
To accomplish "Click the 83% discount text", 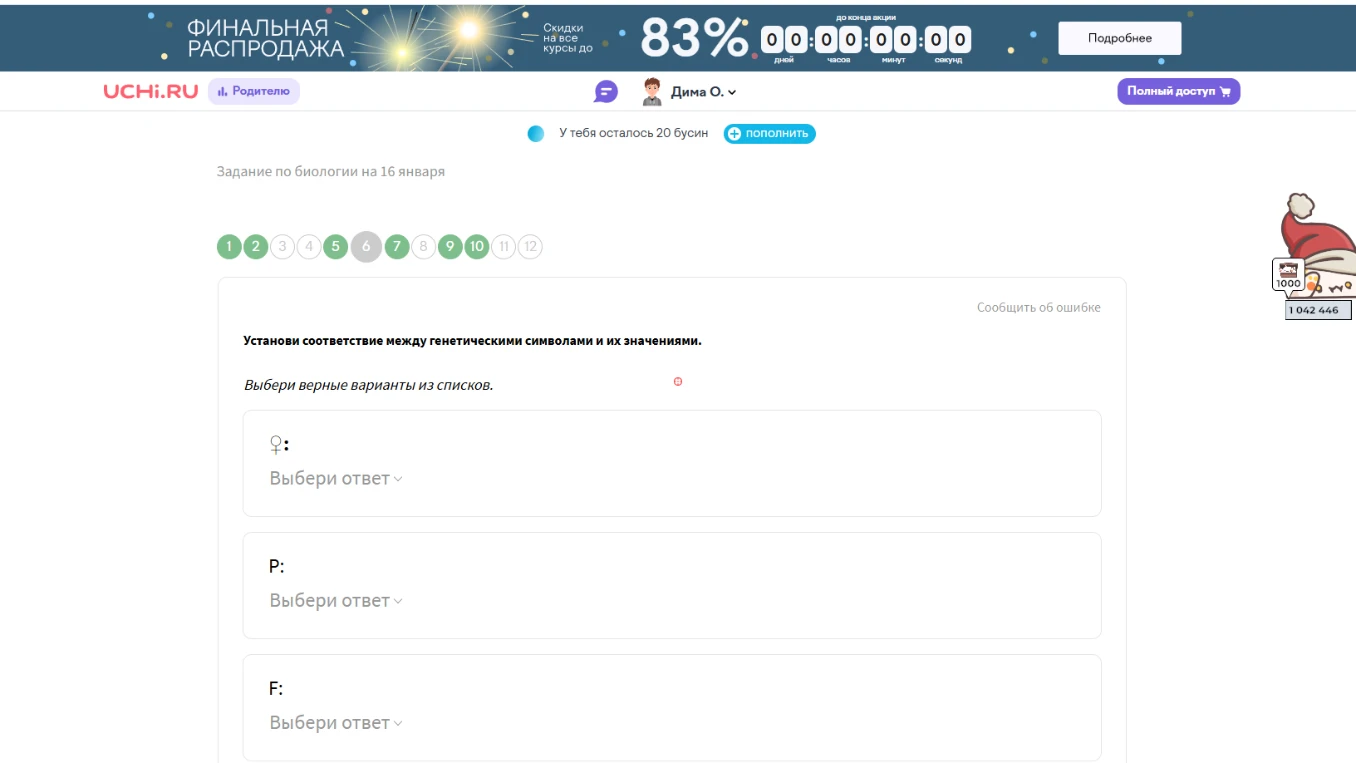I will point(694,38).
